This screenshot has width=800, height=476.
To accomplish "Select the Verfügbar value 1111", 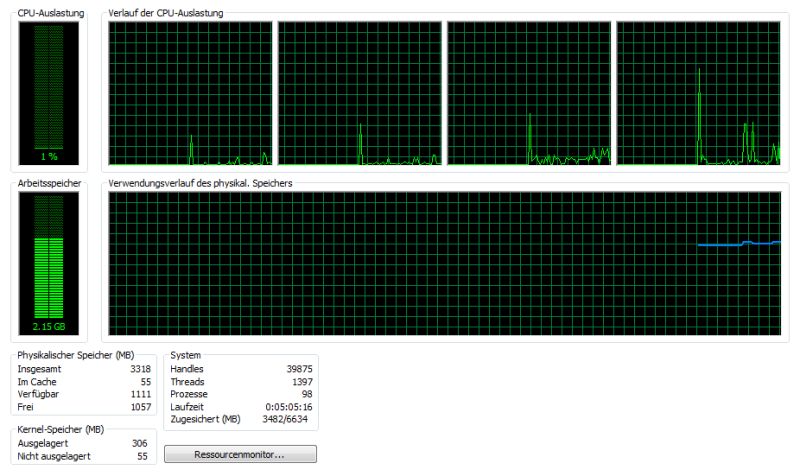I will coord(141,394).
